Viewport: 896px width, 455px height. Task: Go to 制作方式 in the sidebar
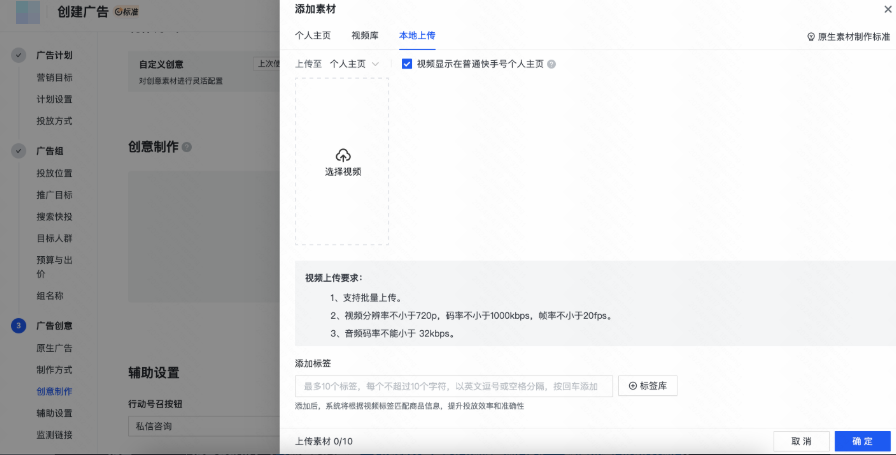(x=54, y=370)
